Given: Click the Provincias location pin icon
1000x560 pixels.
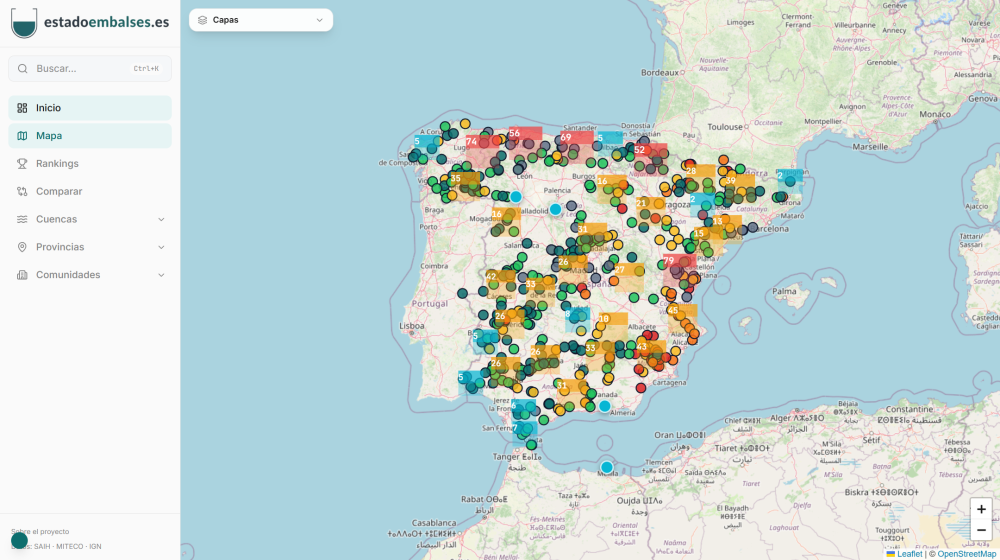Looking at the screenshot, I should click(x=22, y=247).
